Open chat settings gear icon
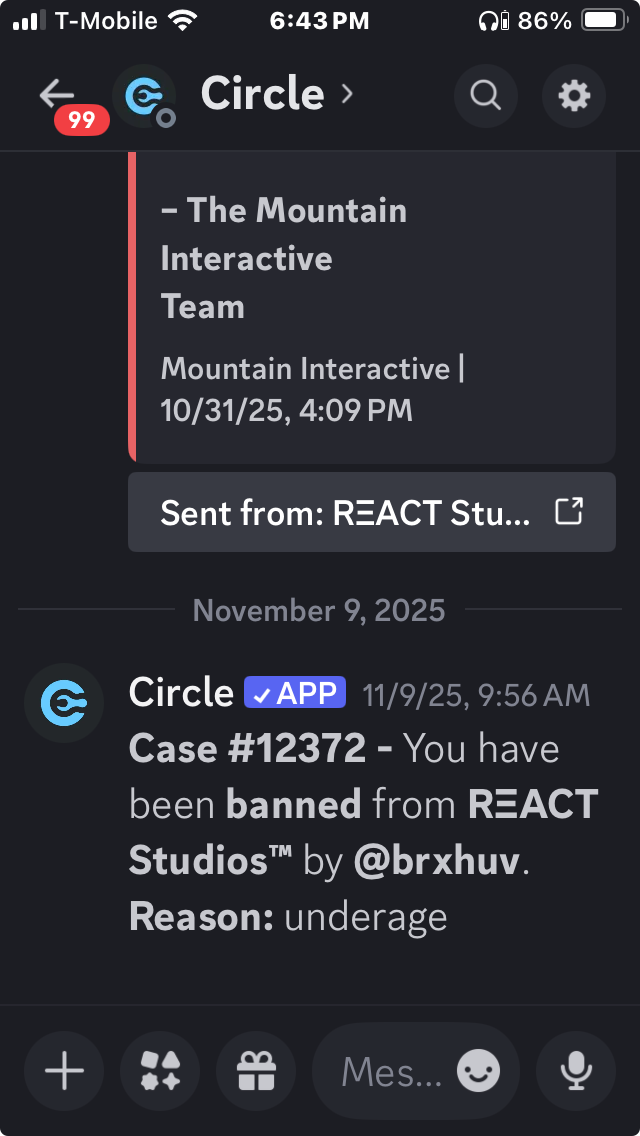Viewport: 640px width, 1136px height. [x=574, y=96]
